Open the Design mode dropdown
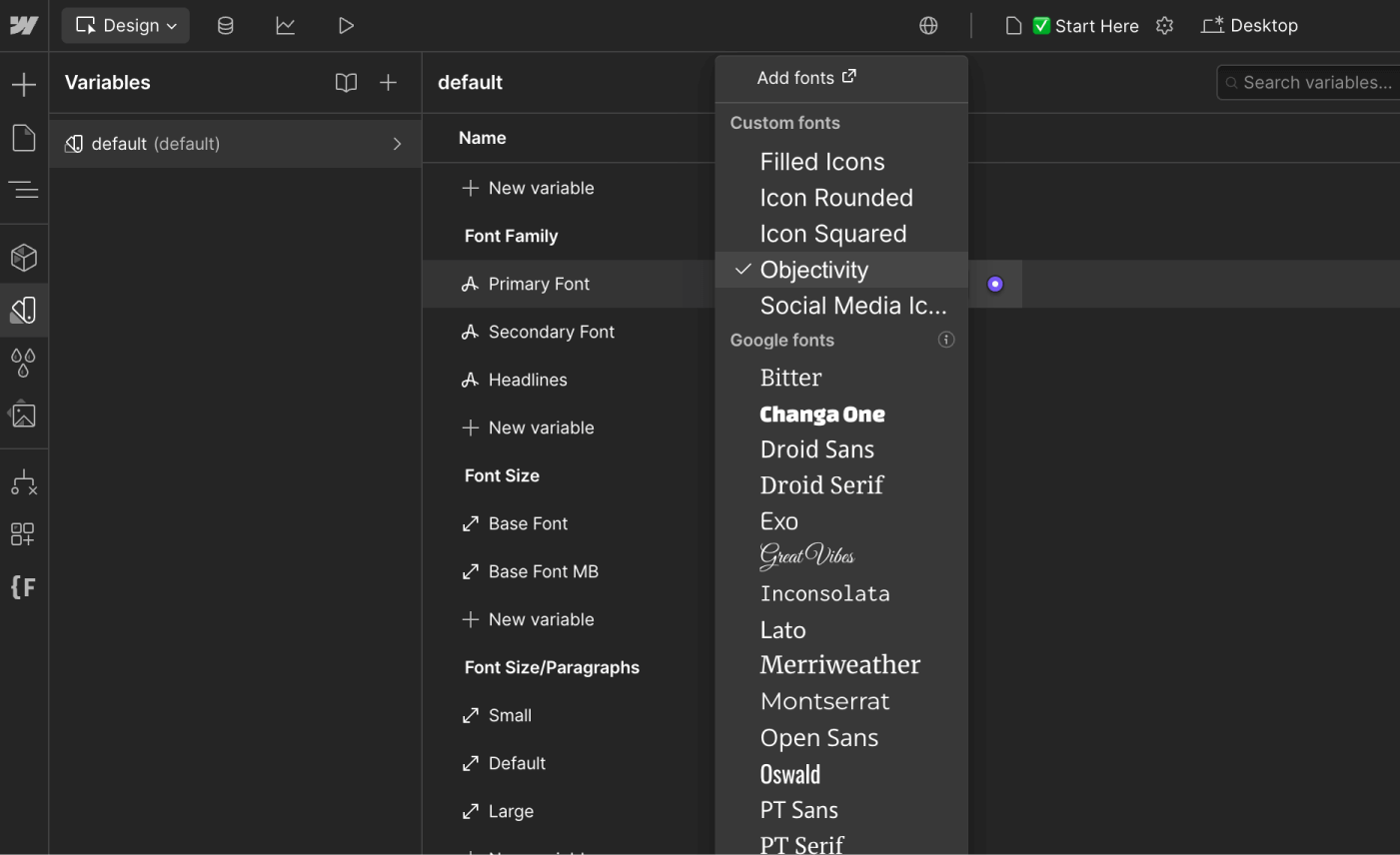This screenshot has width=1400, height=855. tap(125, 24)
